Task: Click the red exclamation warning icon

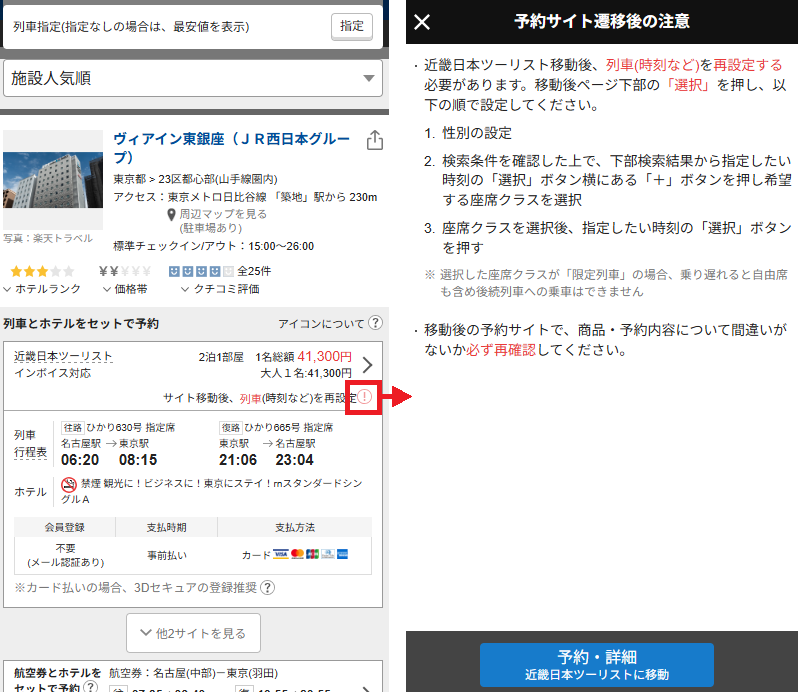Action: 364,397
